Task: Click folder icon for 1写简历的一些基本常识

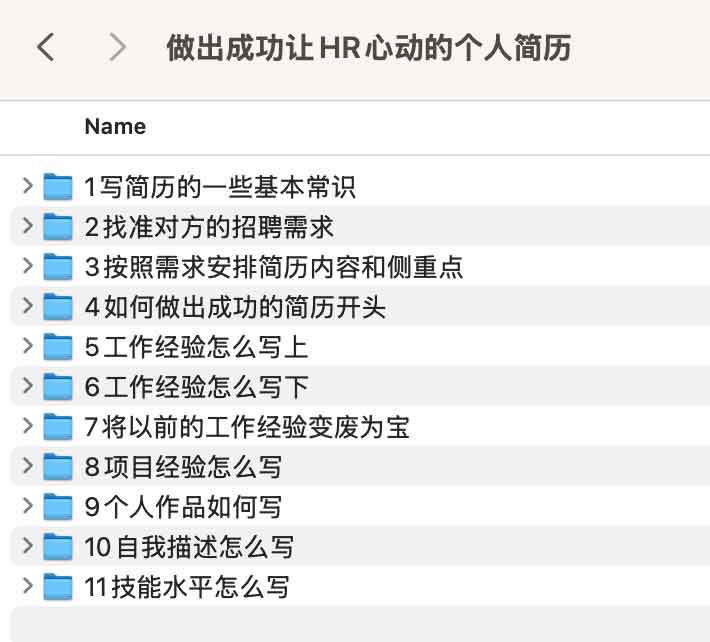Action: click(59, 186)
